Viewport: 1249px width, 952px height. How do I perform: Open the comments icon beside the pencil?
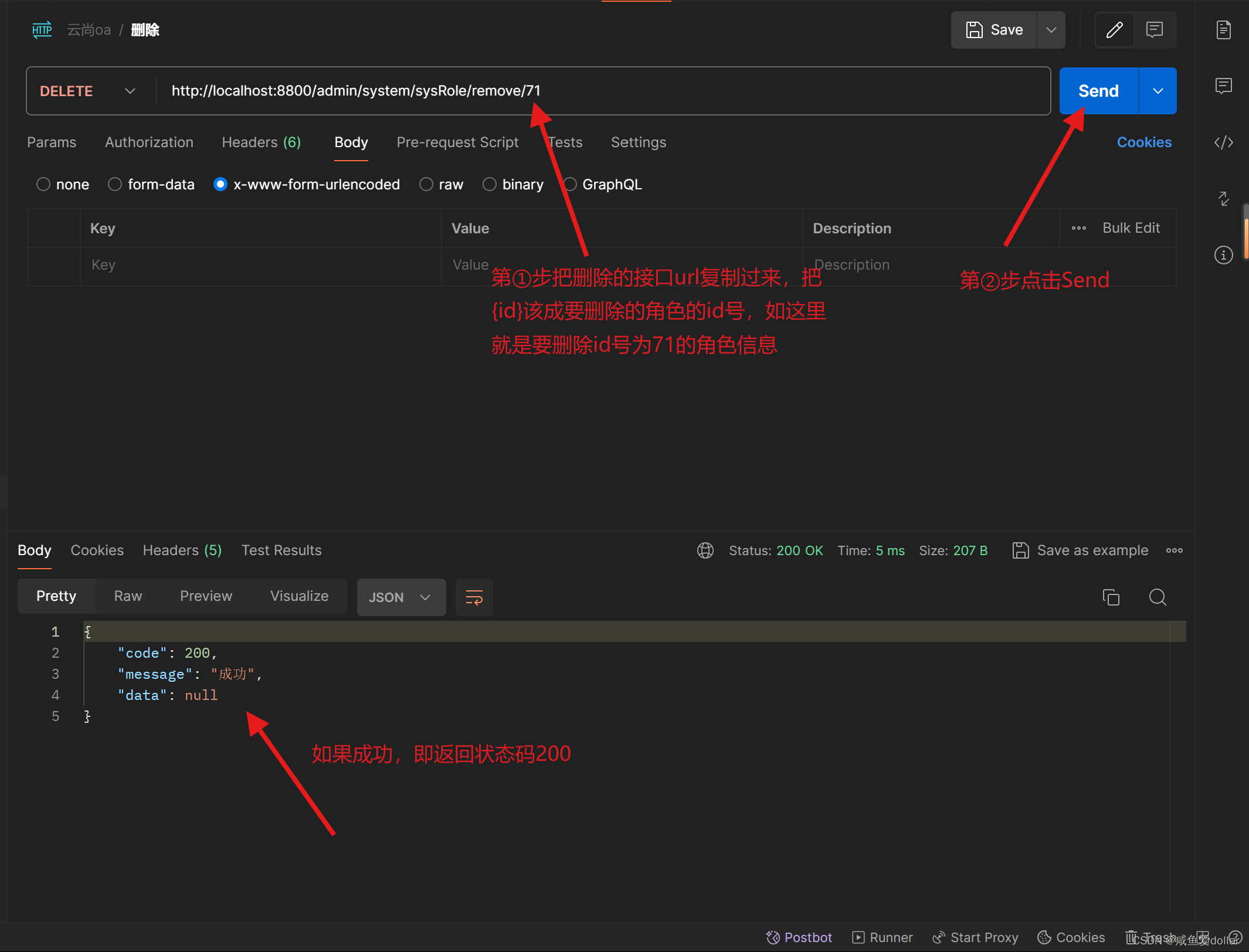tap(1154, 30)
